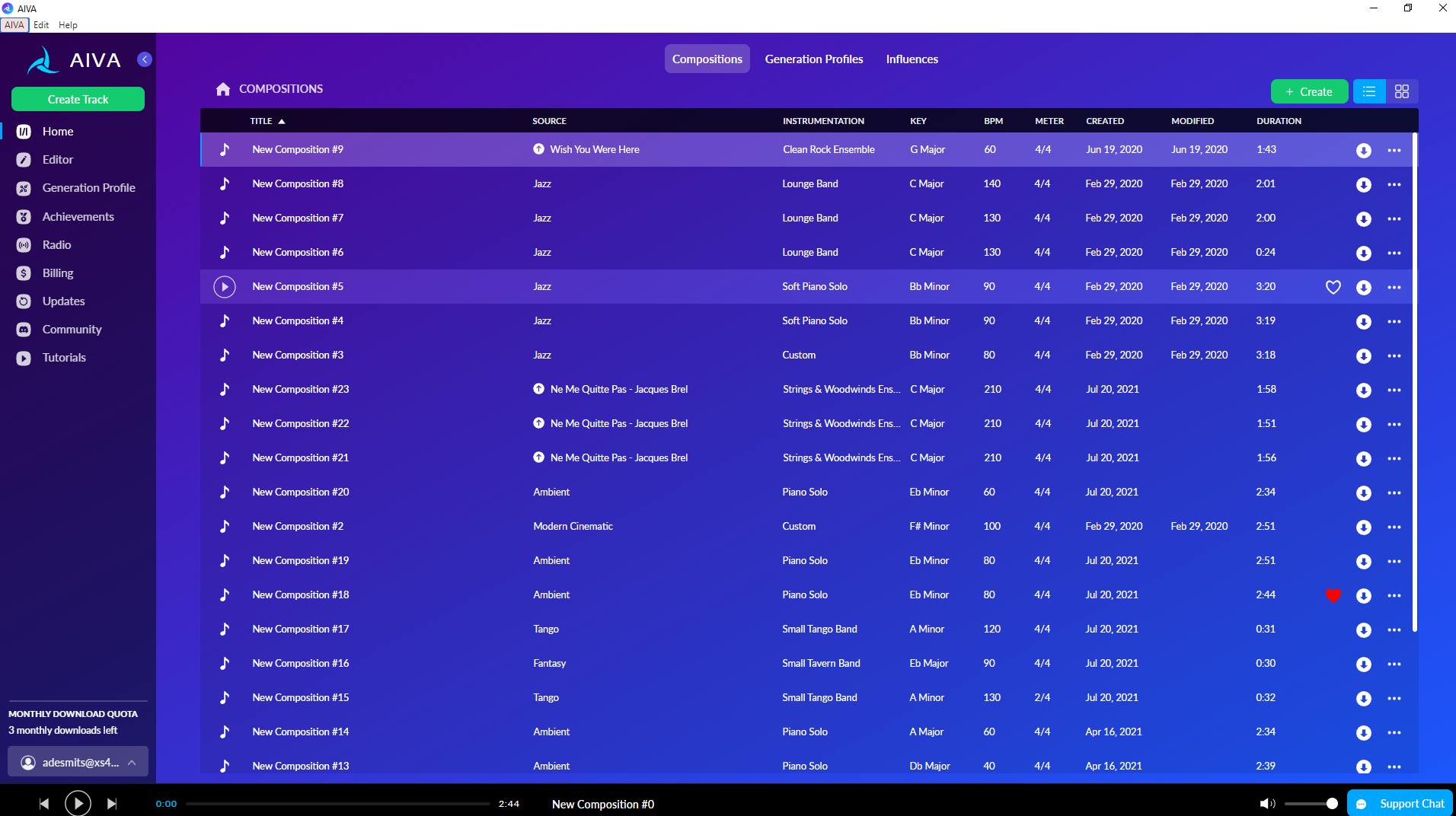The width and height of the screenshot is (1456, 816).
Task: Click the home icon beside COMPOSITIONS
Action: [x=223, y=89]
